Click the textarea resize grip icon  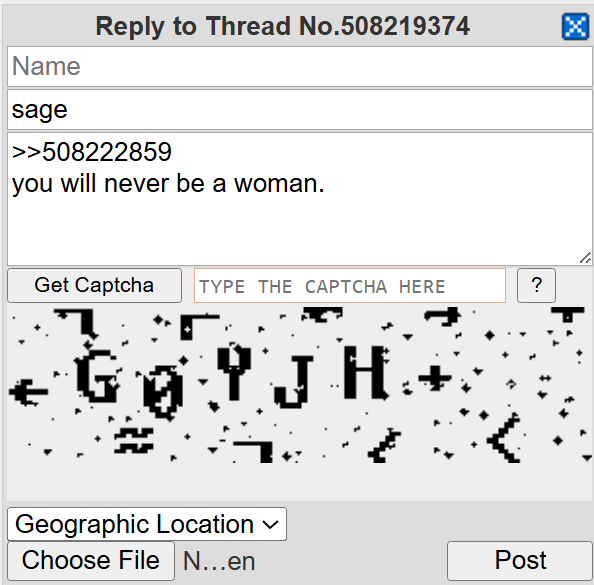585,258
